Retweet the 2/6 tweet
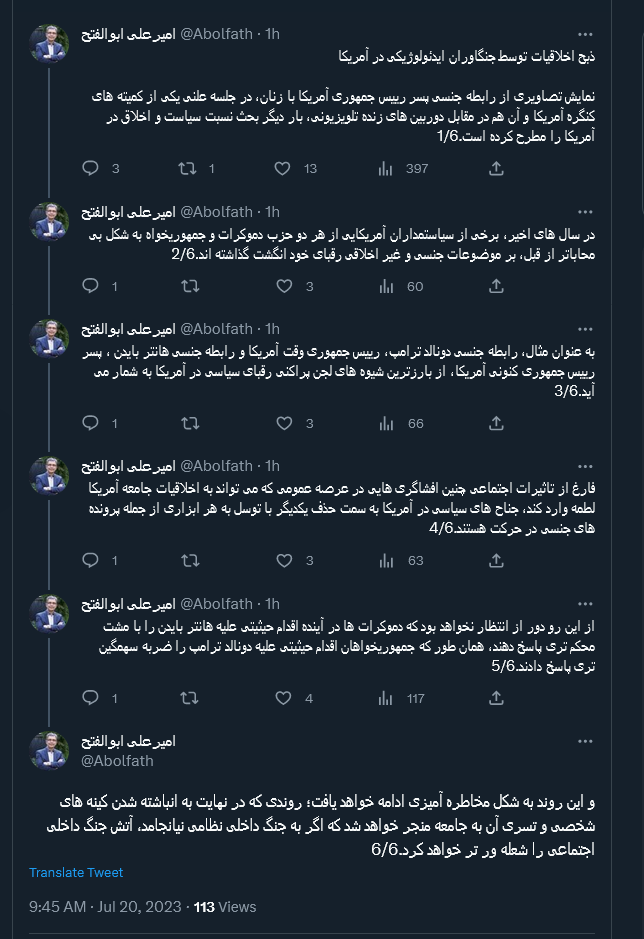The height and width of the screenshot is (939, 644). click(191, 287)
